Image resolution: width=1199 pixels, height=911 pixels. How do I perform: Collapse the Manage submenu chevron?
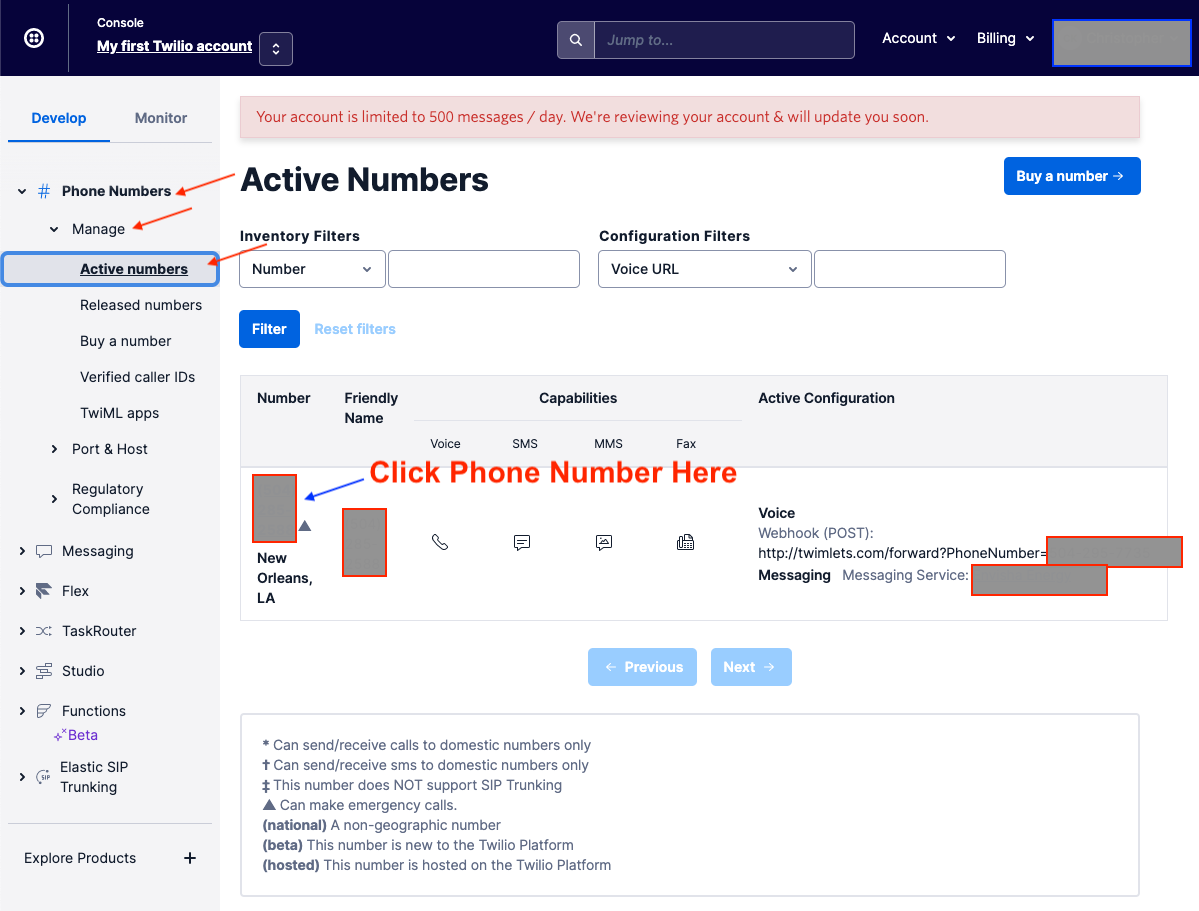click(54, 229)
